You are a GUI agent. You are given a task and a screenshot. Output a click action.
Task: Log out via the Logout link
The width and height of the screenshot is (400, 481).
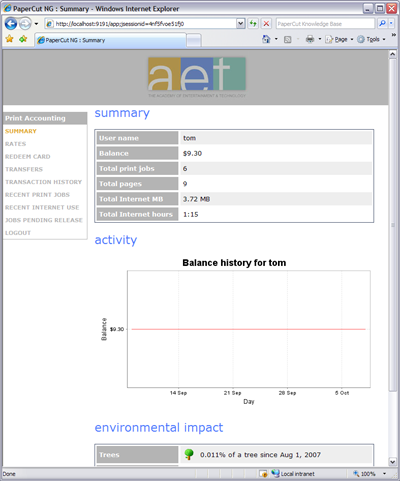click(18, 232)
